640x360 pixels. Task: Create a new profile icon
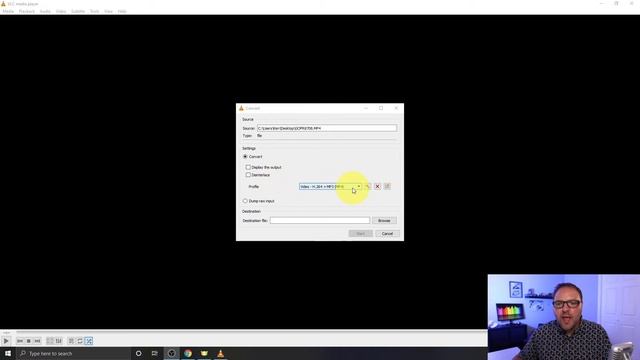[x=387, y=187]
